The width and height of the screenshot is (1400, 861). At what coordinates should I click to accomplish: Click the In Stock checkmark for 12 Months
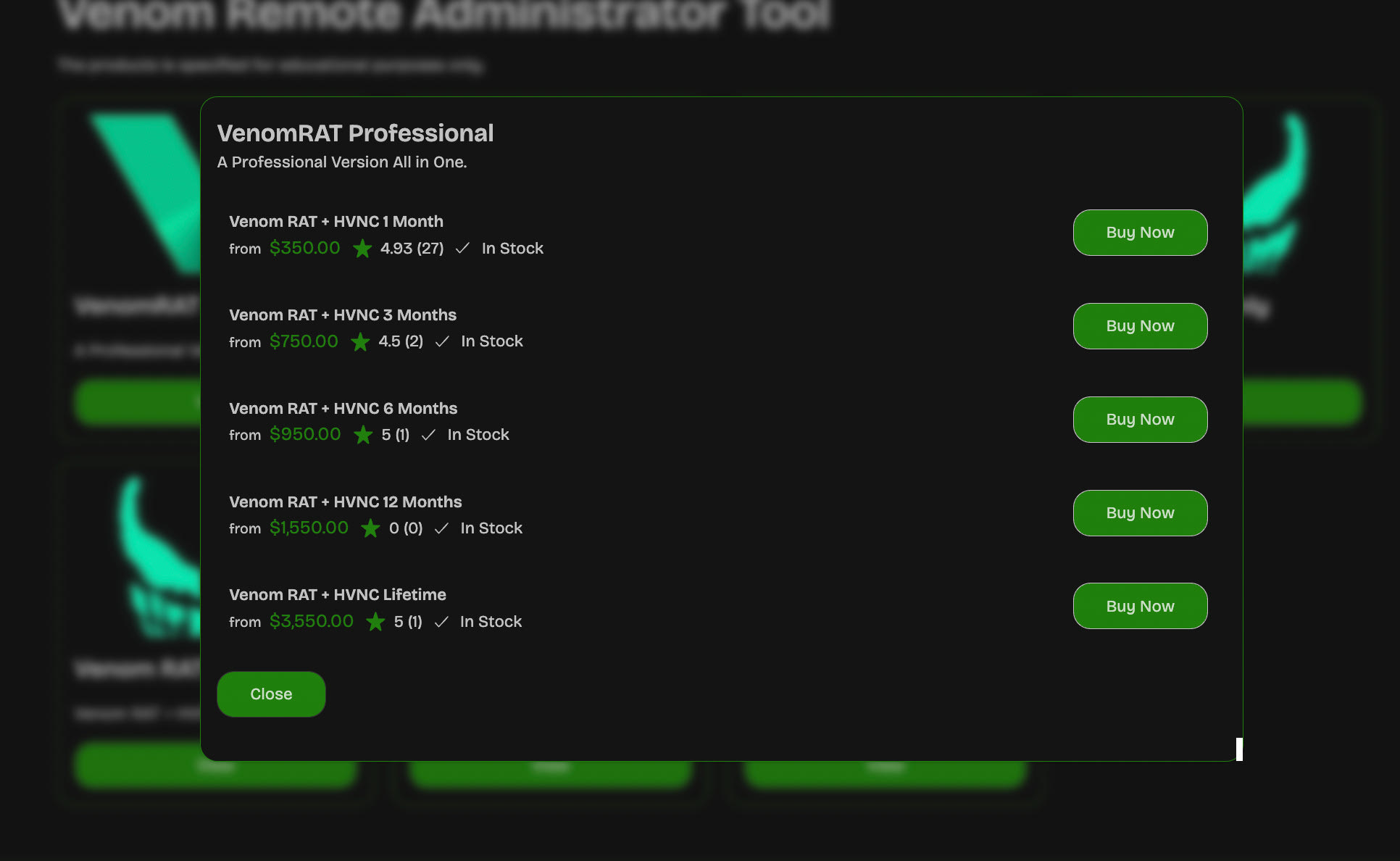[441, 528]
